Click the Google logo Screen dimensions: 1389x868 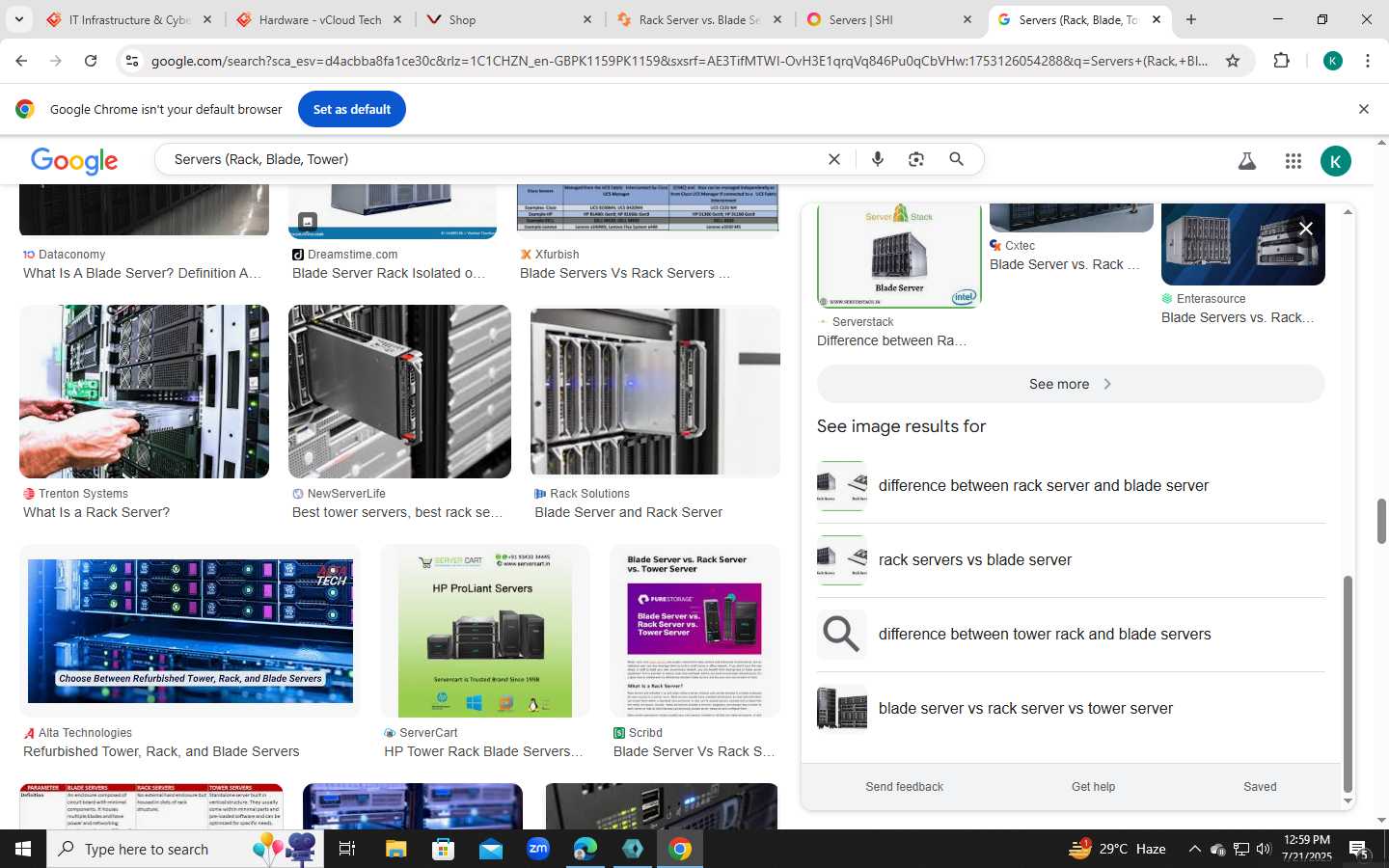74,161
